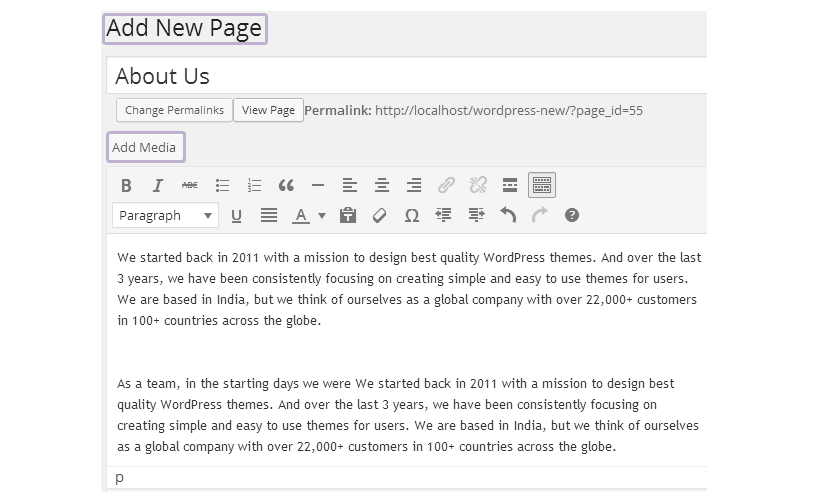Insert the Read More tag
813x502 pixels.
(509, 185)
